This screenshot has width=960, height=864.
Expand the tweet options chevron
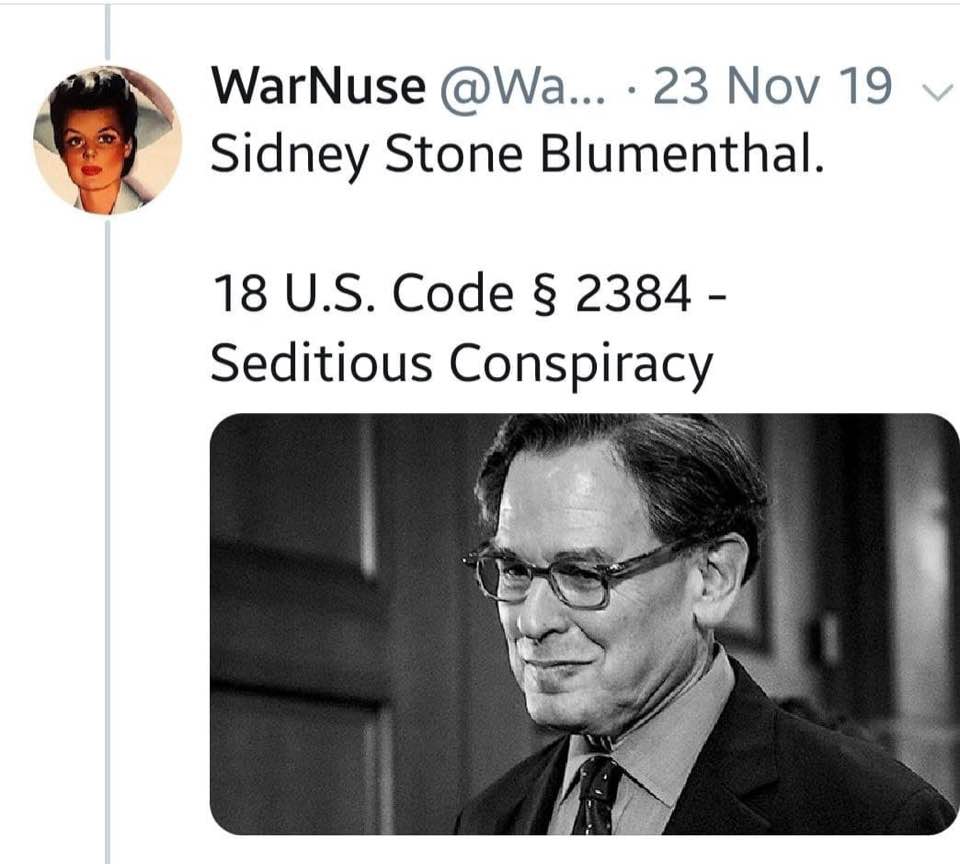point(935,91)
